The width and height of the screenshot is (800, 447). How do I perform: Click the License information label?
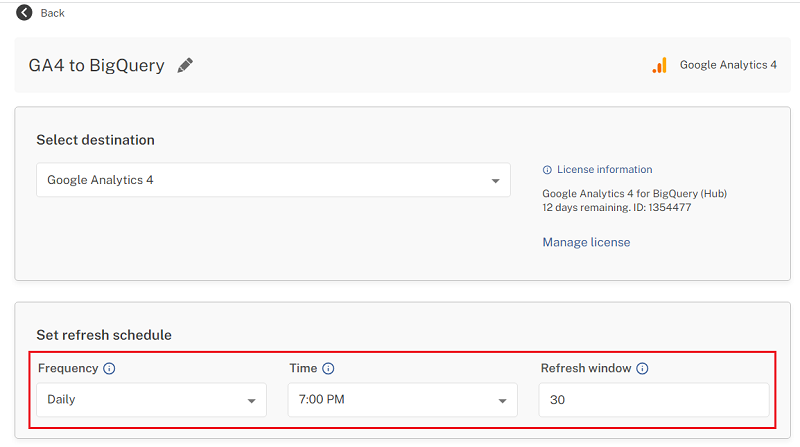pyautogui.click(x=605, y=169)
